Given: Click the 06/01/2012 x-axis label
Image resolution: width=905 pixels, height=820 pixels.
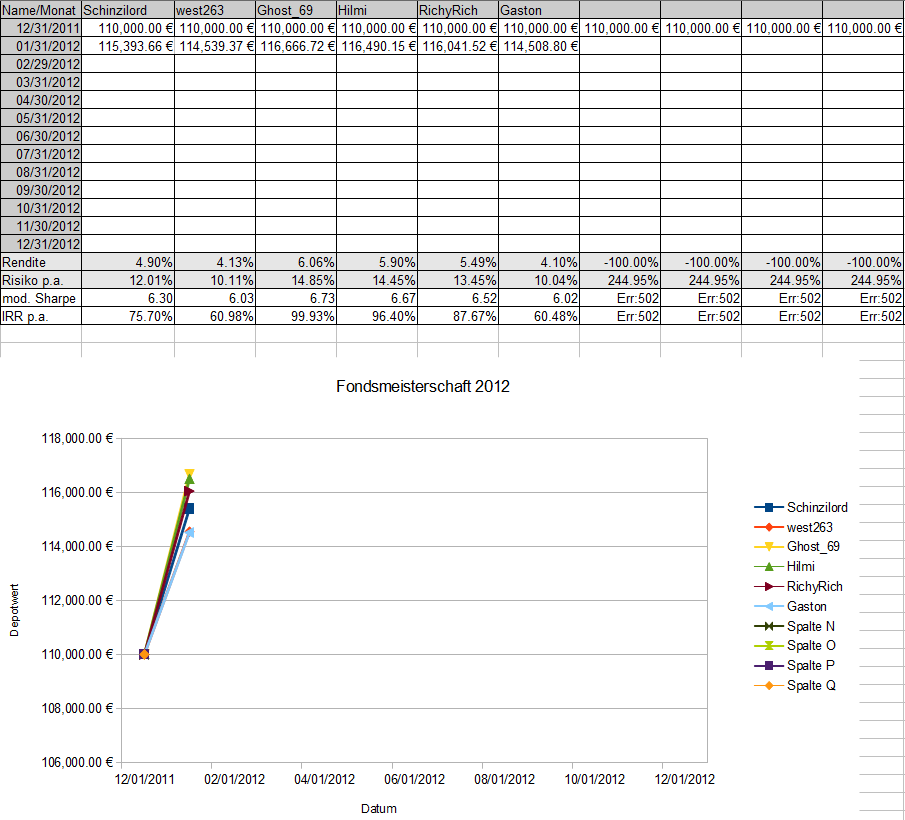Looking at the screenshot, I should [414, 779].
